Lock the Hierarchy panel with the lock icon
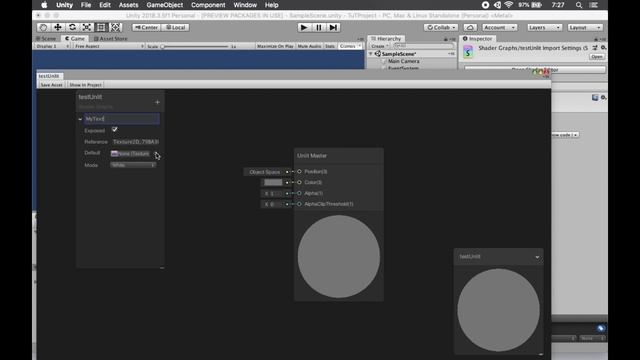The image size is (640, 360). [446, 39]
